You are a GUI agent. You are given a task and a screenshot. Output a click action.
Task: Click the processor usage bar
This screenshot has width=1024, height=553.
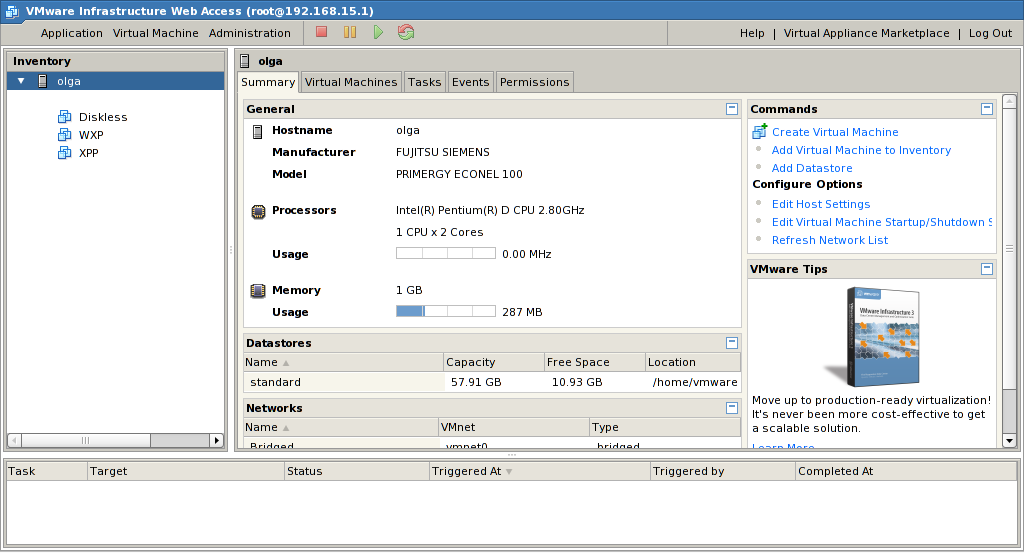(445, 253)
